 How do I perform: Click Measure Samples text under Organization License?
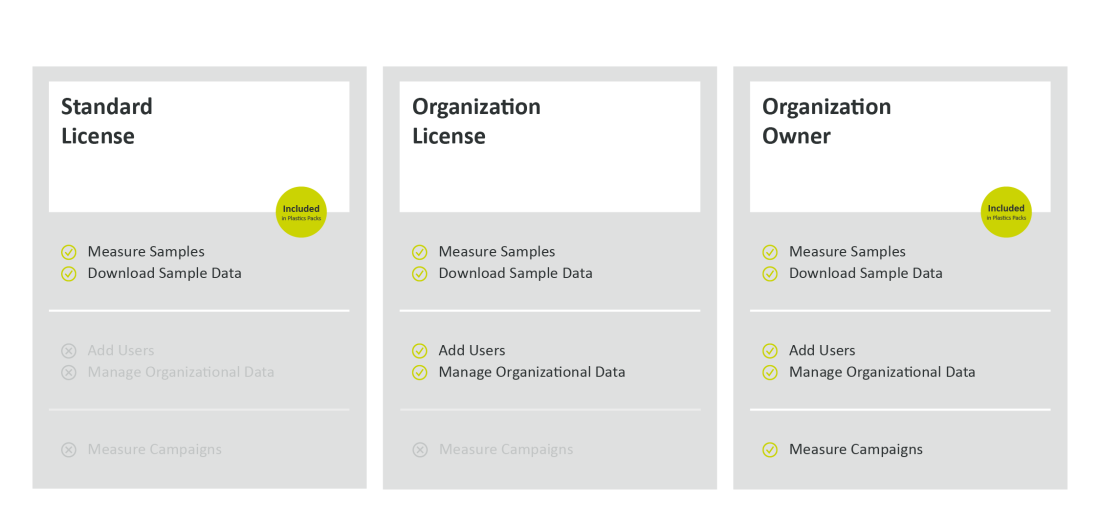pyautogui.click(x=497, y=251)
